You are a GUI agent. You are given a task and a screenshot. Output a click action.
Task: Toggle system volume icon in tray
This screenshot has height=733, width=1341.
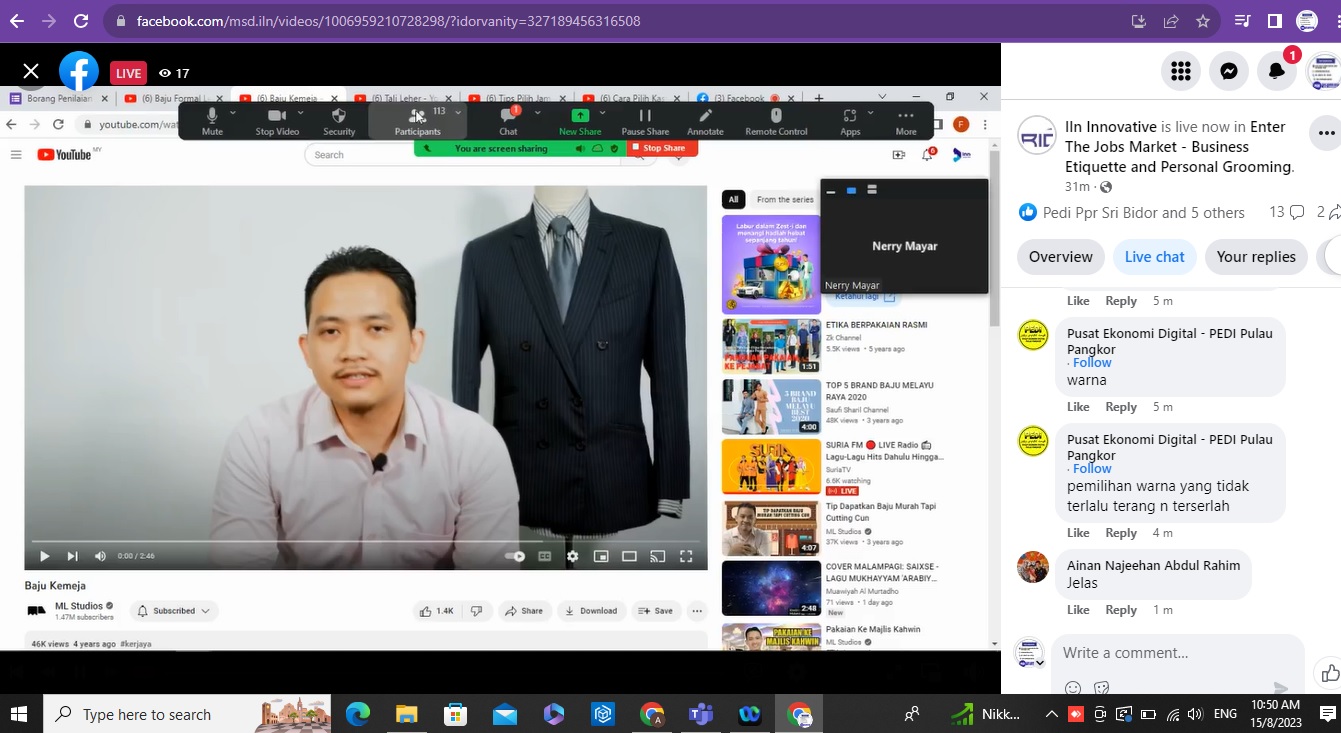pos(1195,714)
